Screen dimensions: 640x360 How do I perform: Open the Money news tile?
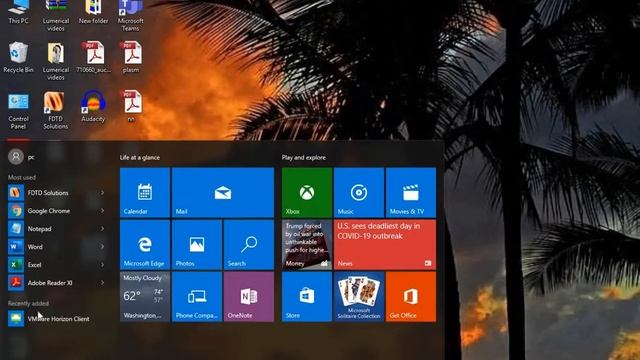[307, 244]
